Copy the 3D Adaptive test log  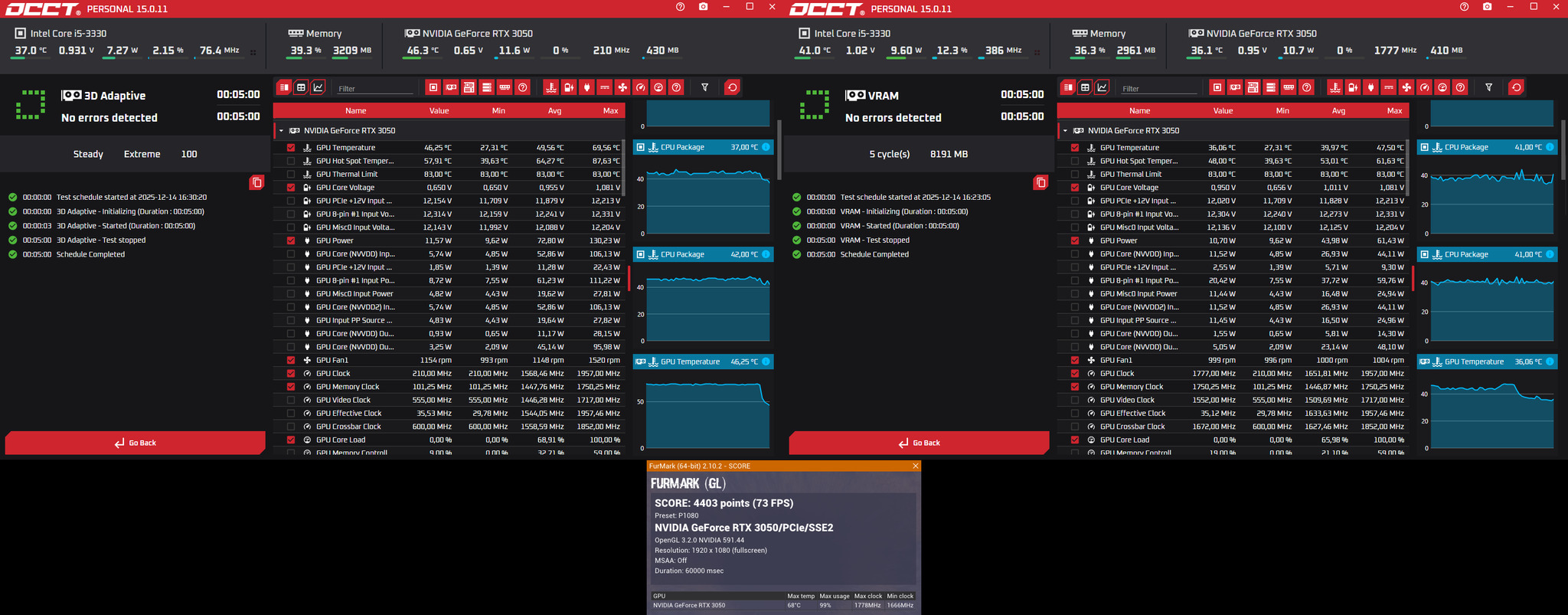(256, 182)
